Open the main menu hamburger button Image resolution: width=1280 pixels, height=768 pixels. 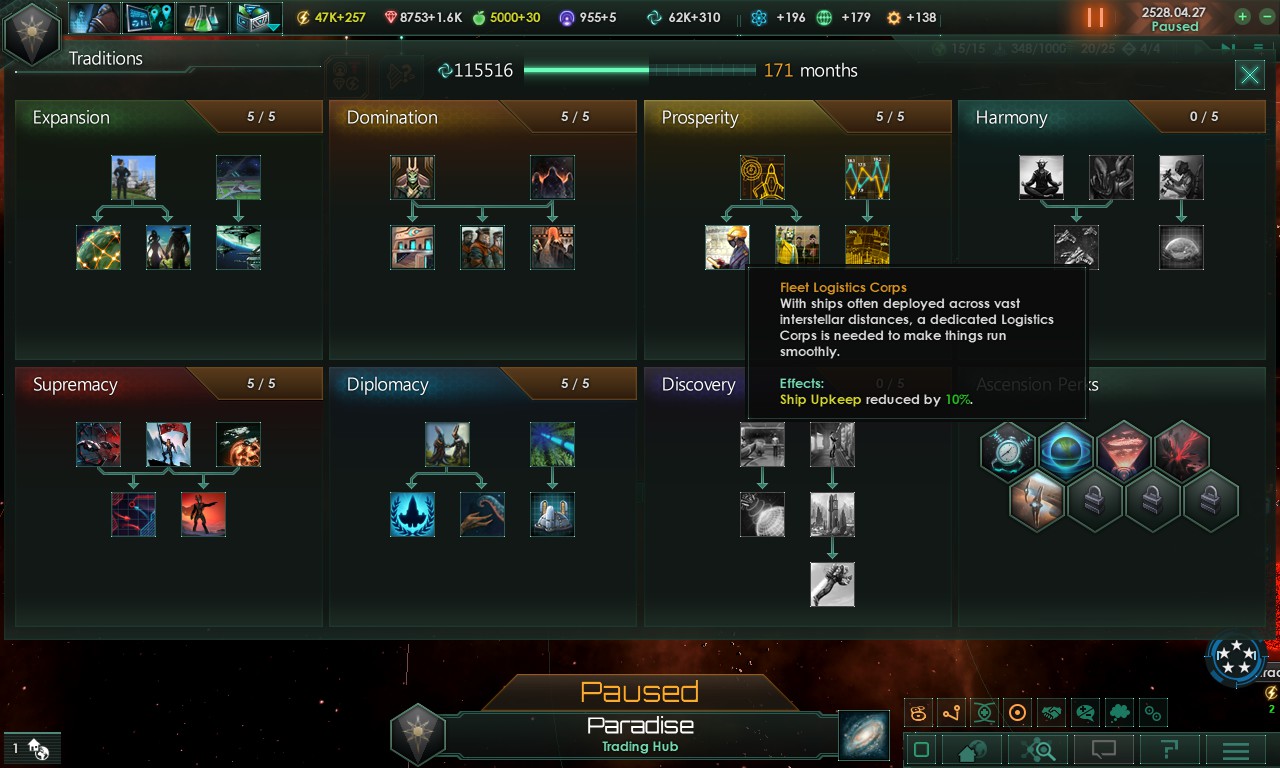(x=1236, y=749)
